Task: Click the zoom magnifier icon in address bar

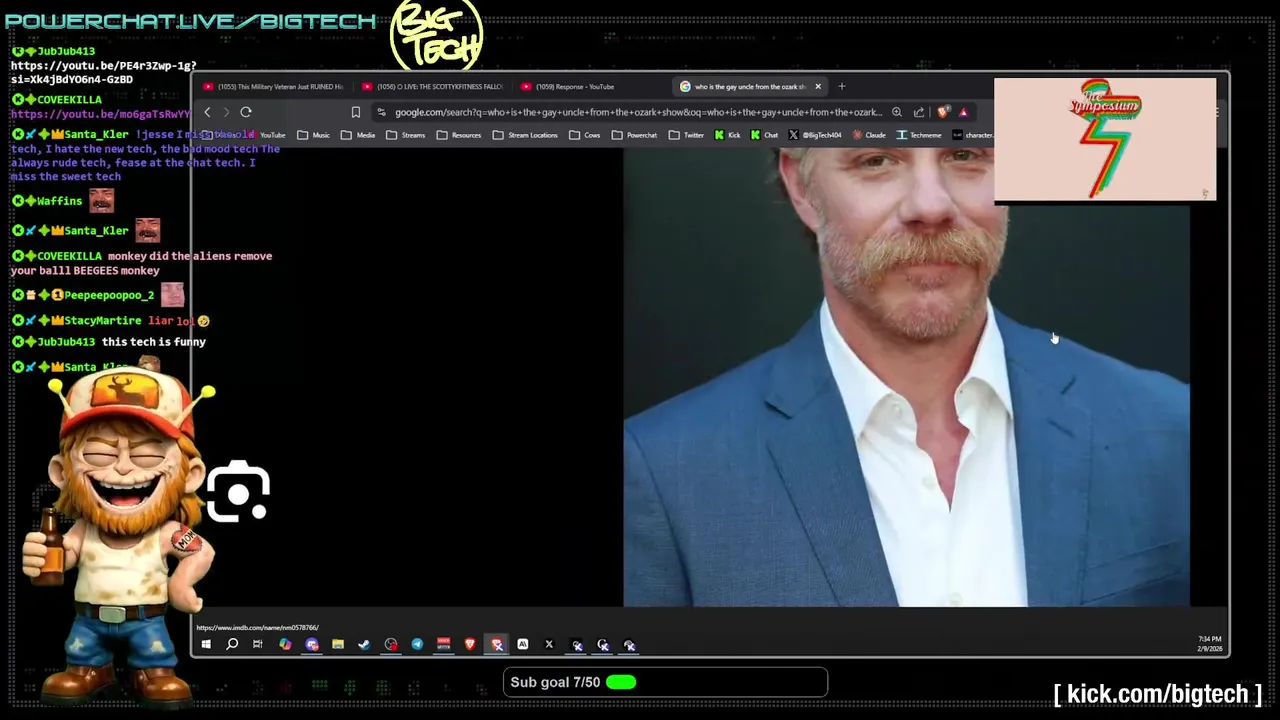Action: pyautogui.click(x=897, y=112)
